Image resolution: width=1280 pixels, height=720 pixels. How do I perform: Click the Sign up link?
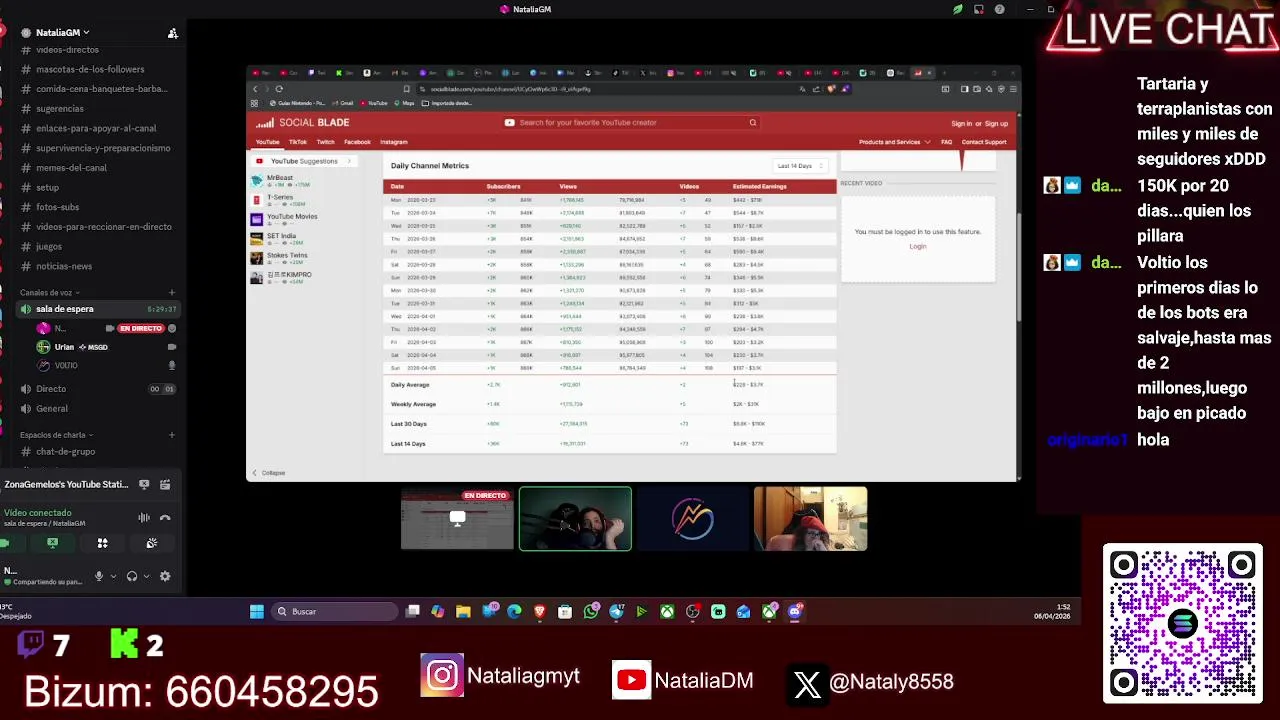point(996,123)
